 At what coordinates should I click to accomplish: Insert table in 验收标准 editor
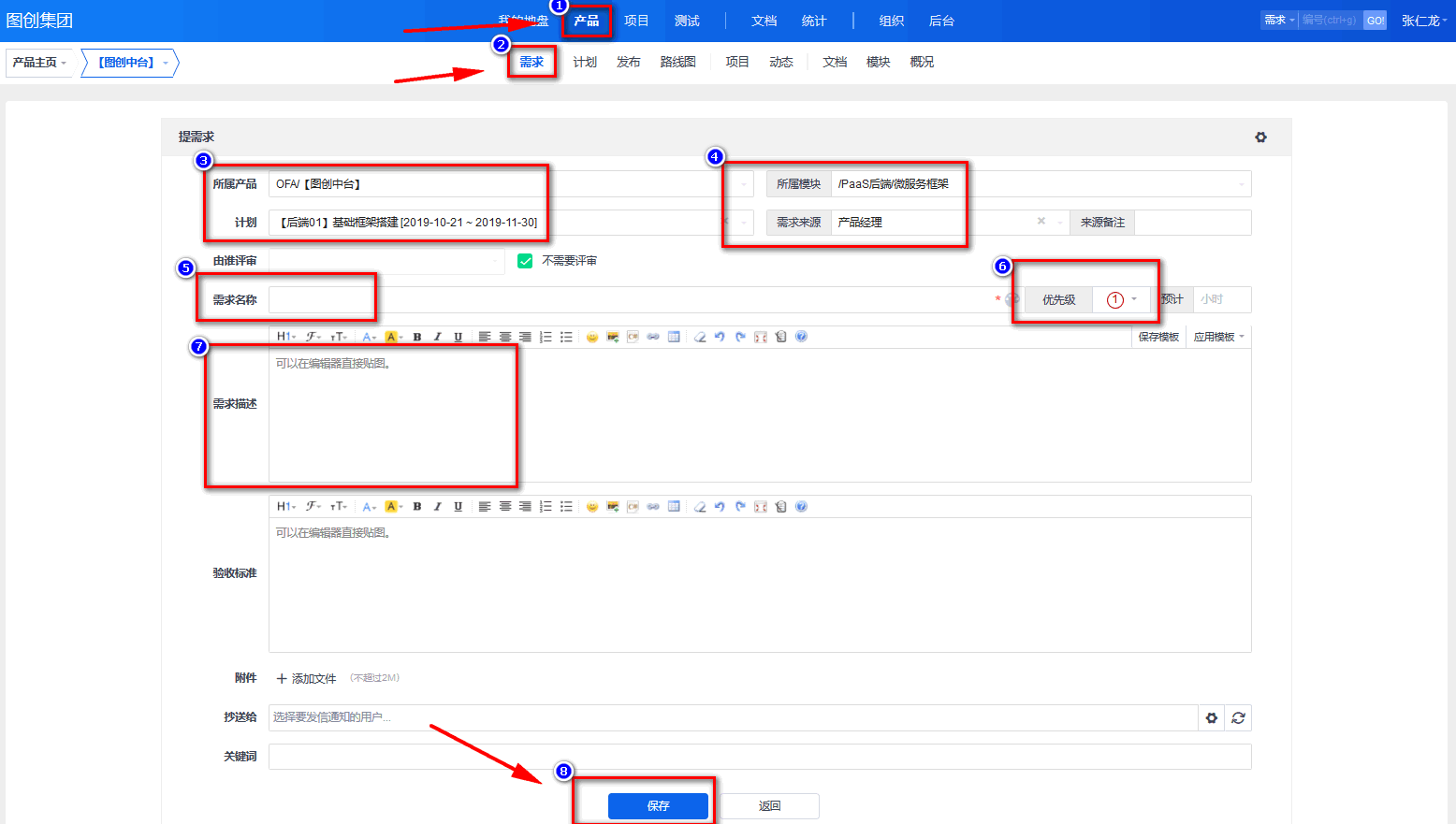tap(674, 507)
